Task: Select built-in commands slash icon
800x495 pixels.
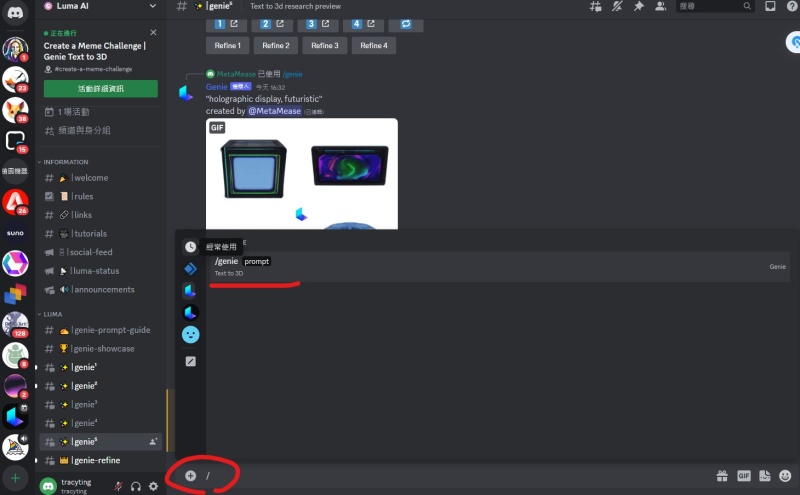Action: coord(190,361)
